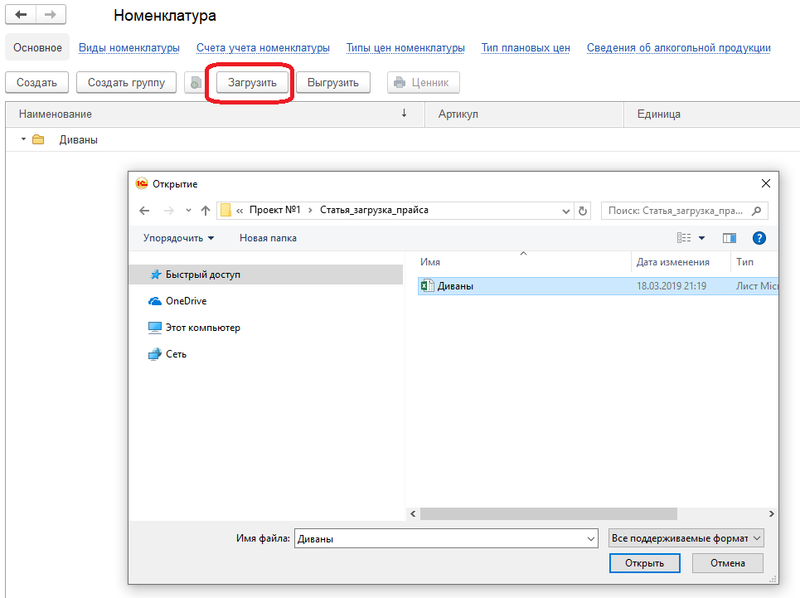Click dialog back navigation arrow

[x=144, y=210]
